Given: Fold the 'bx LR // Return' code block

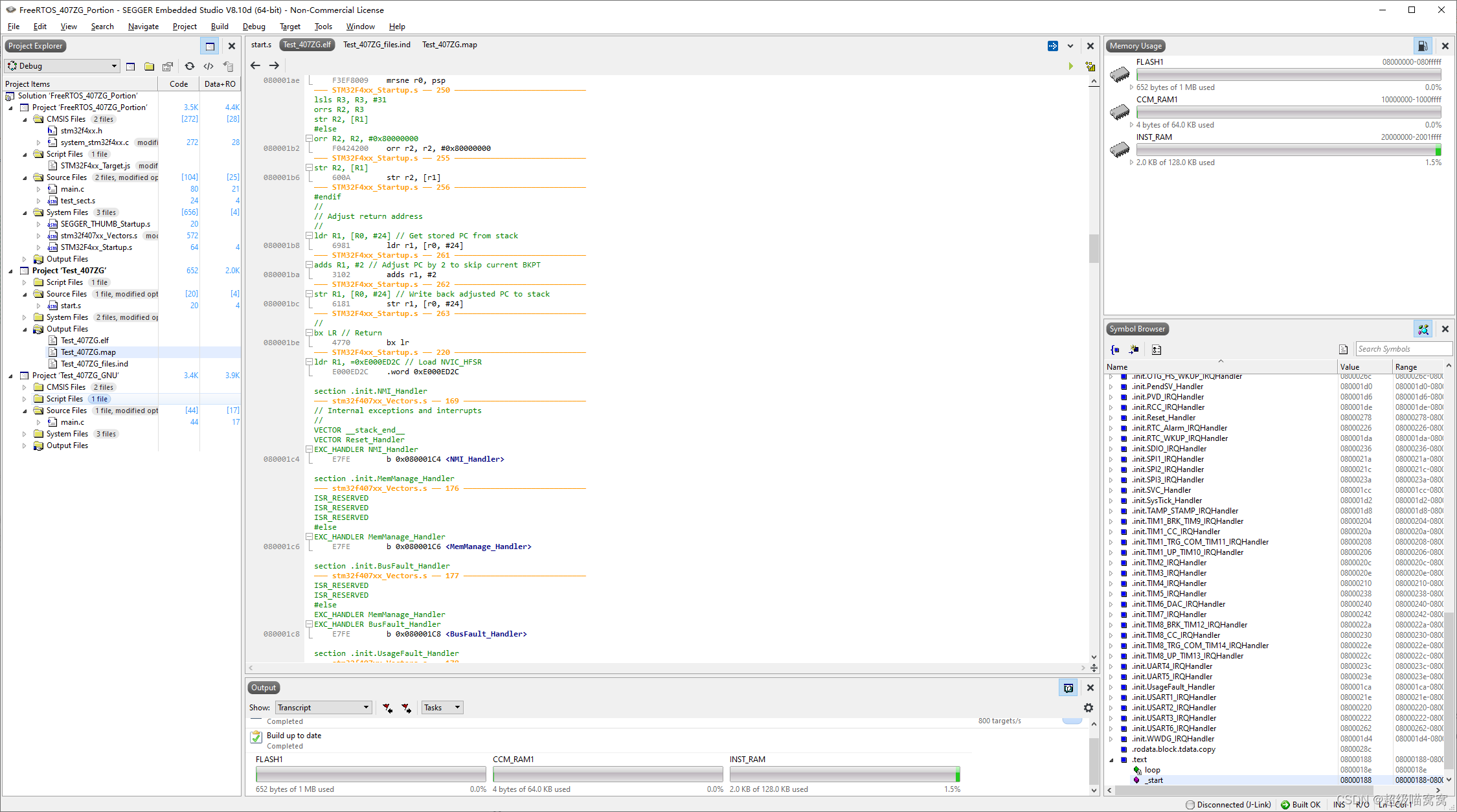Looking at the screenshot, I should pos(310,333).
